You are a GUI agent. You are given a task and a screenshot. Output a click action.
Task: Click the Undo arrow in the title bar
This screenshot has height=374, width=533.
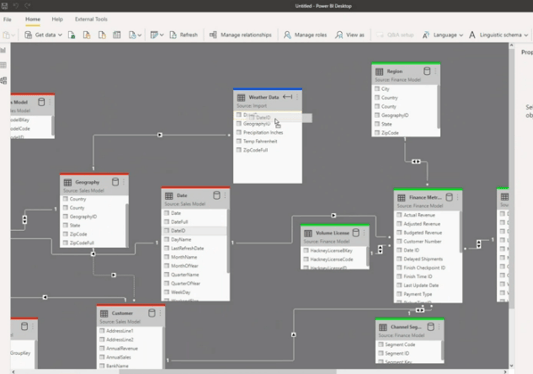pos(16,5)
